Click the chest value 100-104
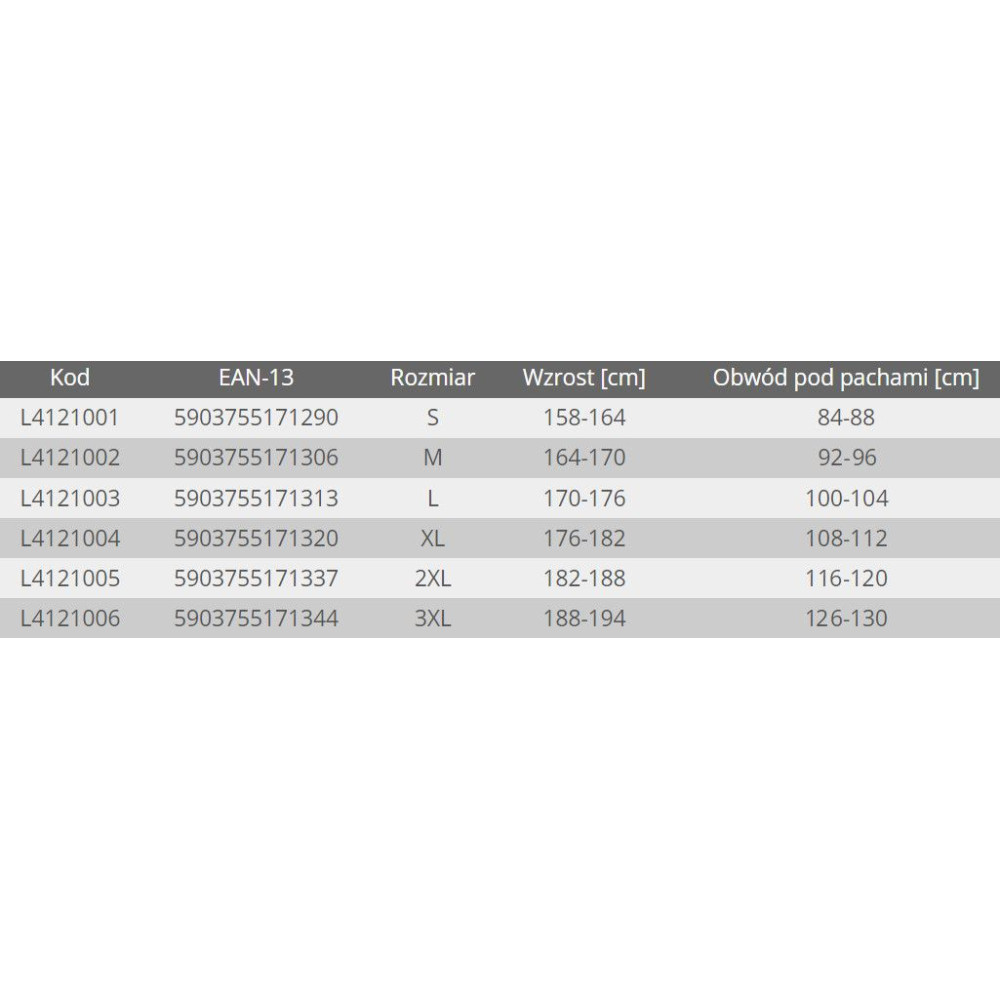1000x1000 pixels. pos(846,498)
